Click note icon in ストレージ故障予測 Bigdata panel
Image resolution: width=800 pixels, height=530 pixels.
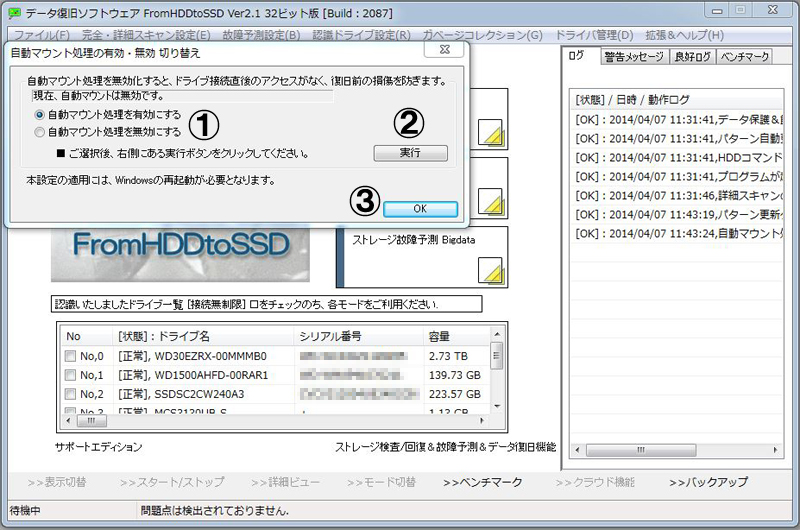491,270
